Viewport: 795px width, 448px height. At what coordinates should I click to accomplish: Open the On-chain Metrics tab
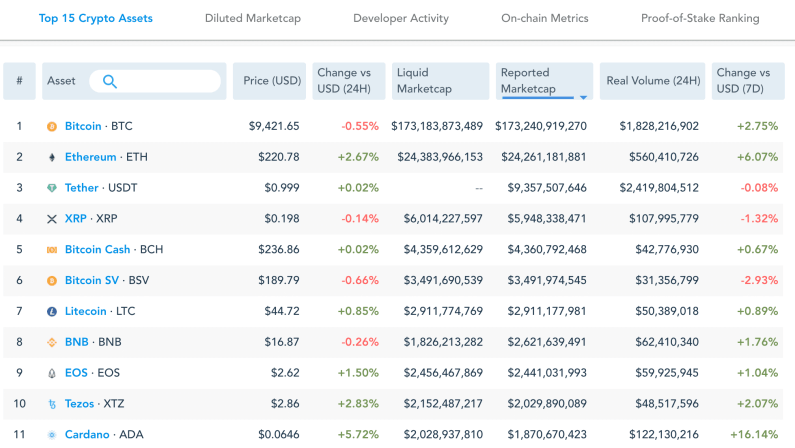point(545,18)
